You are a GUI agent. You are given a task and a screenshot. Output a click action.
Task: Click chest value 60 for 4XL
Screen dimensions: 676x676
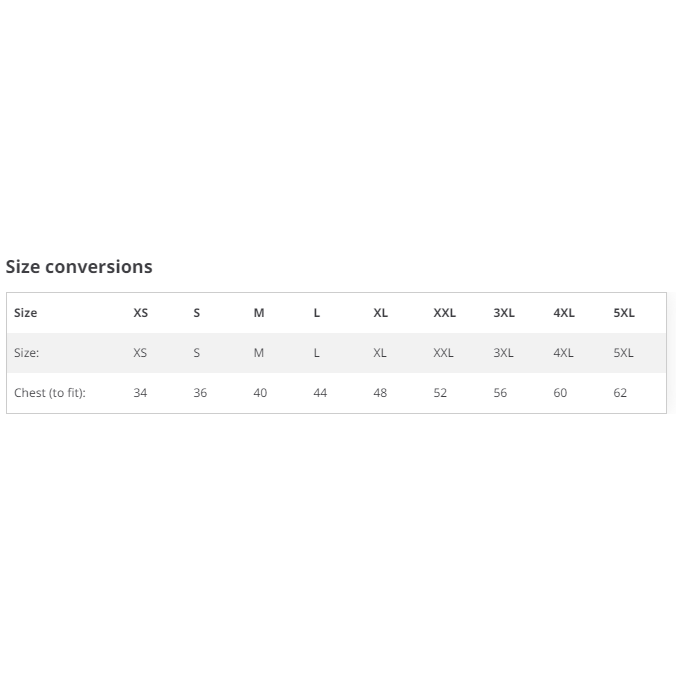click(x=560, y=393)
